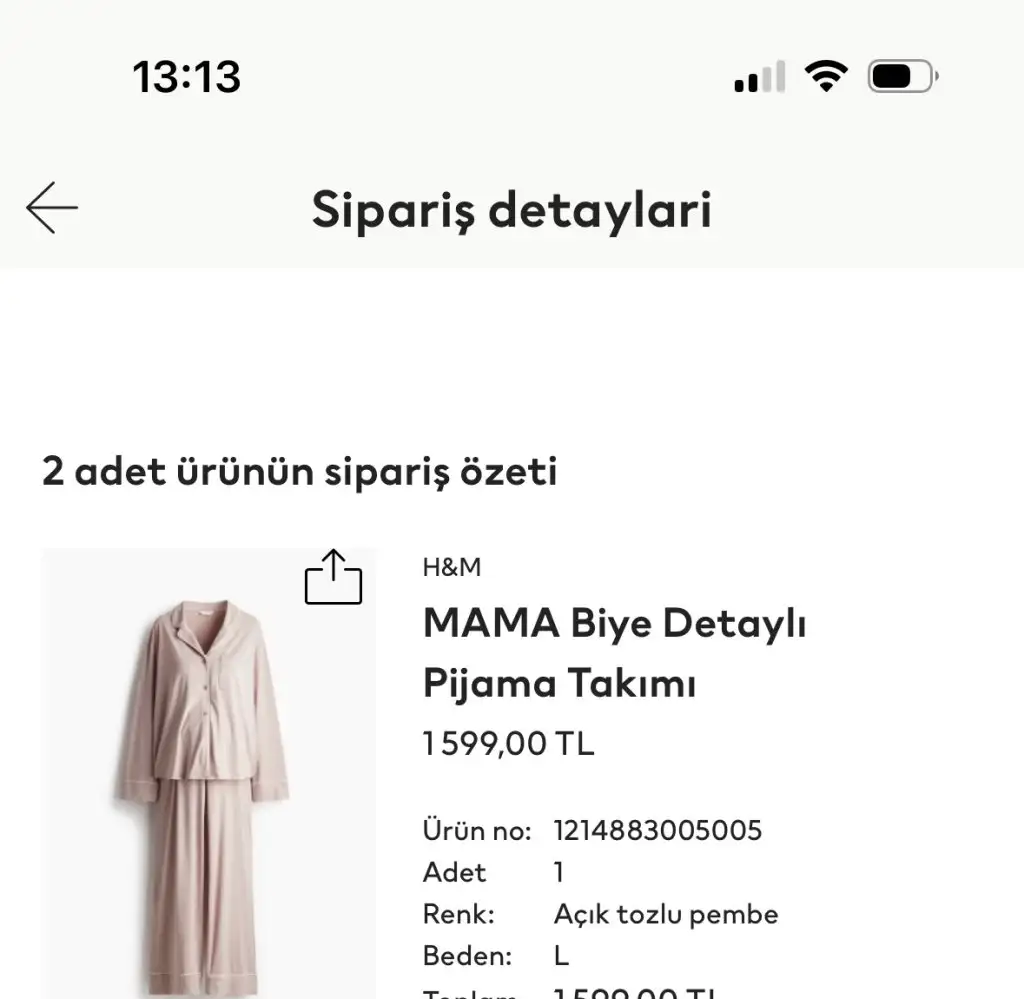Tap the Wi-Fi status icon
1024x999 pixels.
(x=826, y=76)
